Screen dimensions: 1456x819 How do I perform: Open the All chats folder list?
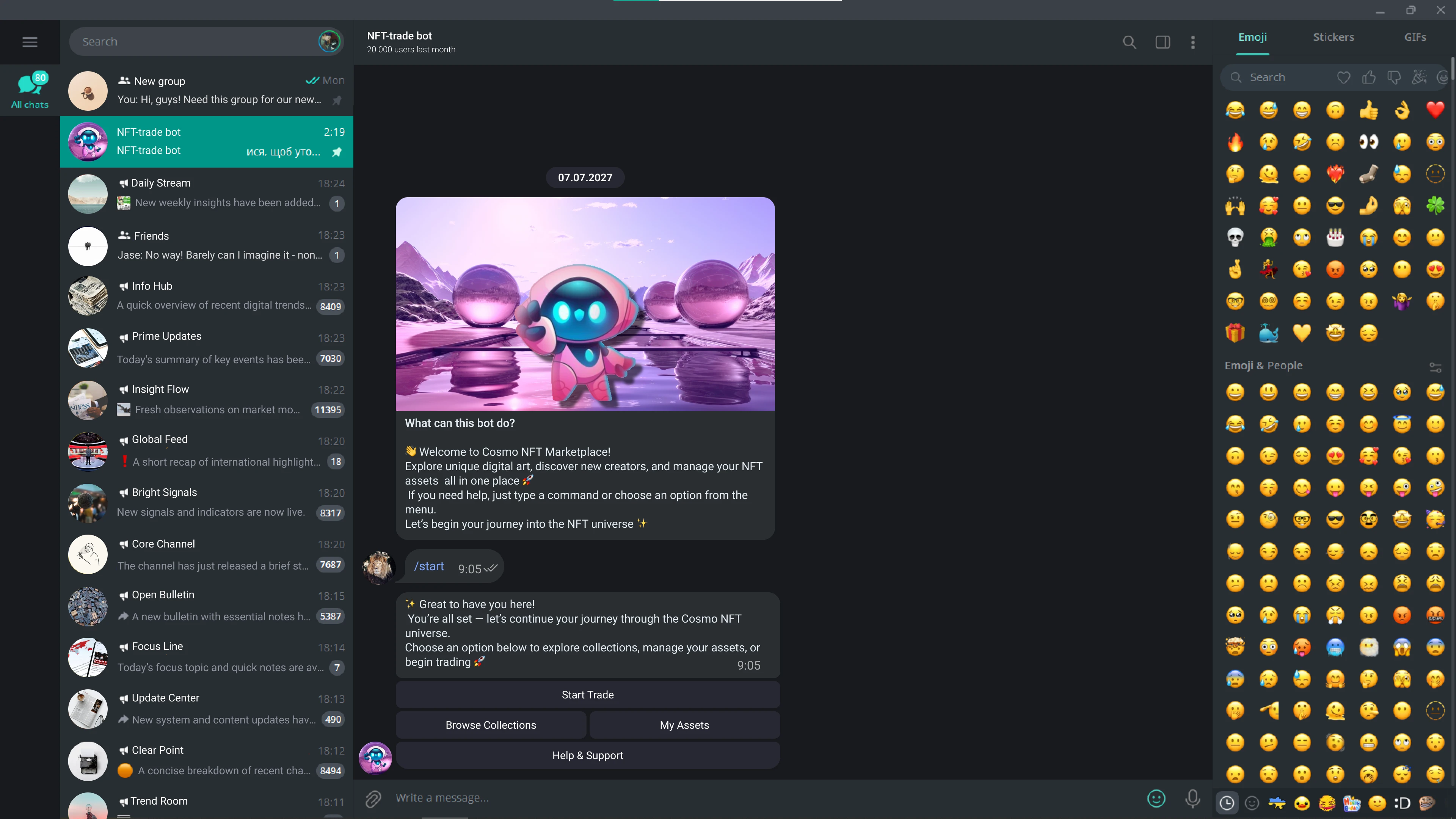(30, 89)
